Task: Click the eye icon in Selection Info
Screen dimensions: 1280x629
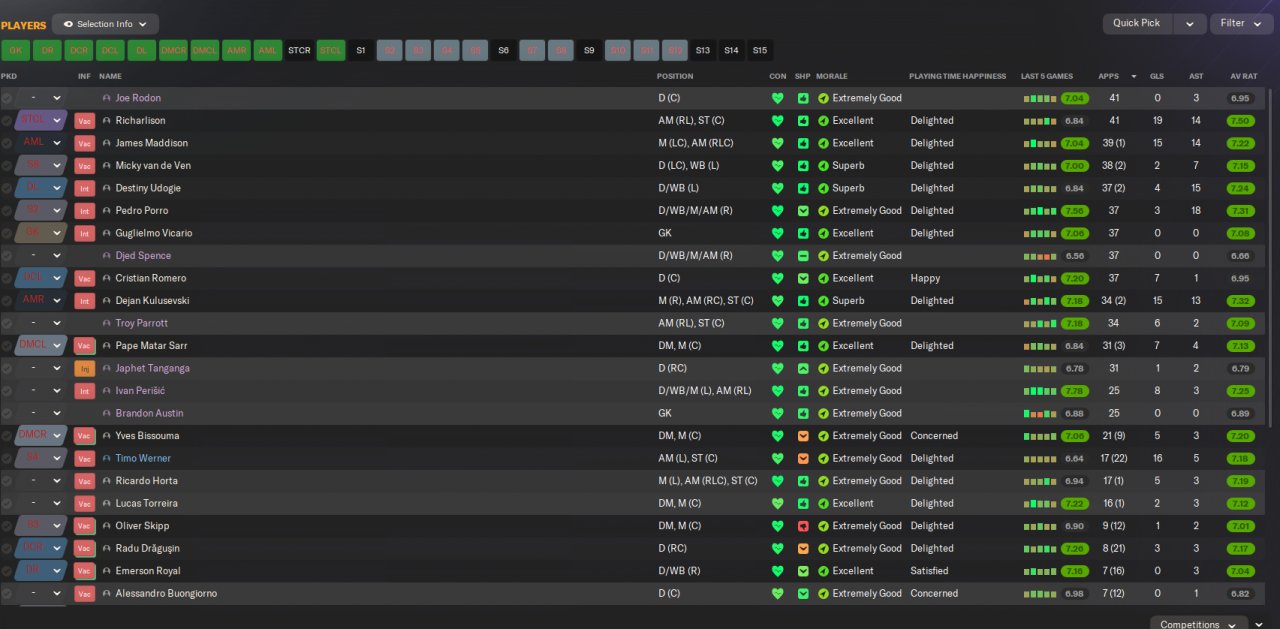Action: (68, 24)
